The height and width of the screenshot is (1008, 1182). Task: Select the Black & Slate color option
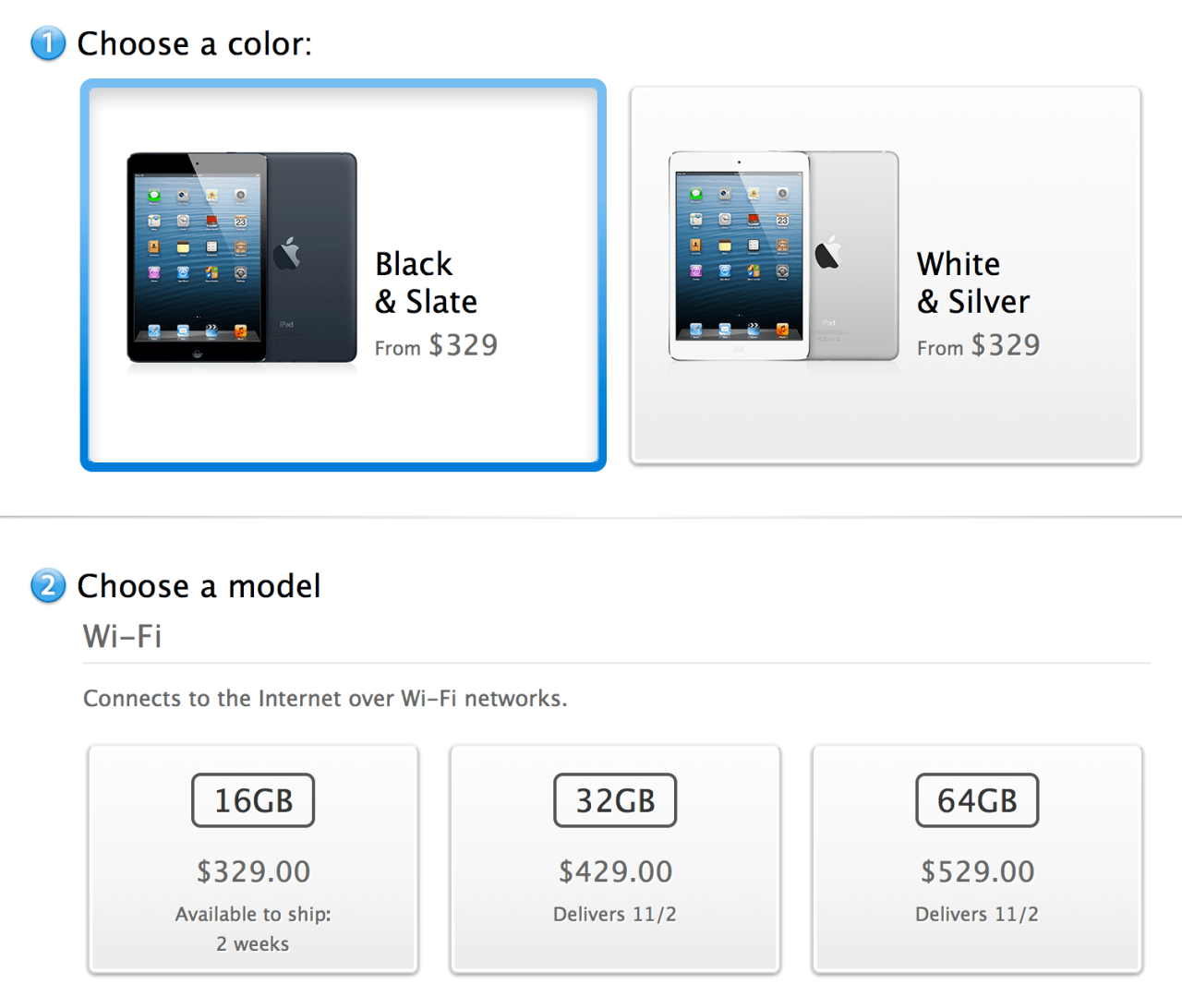[x=343, y=274]
